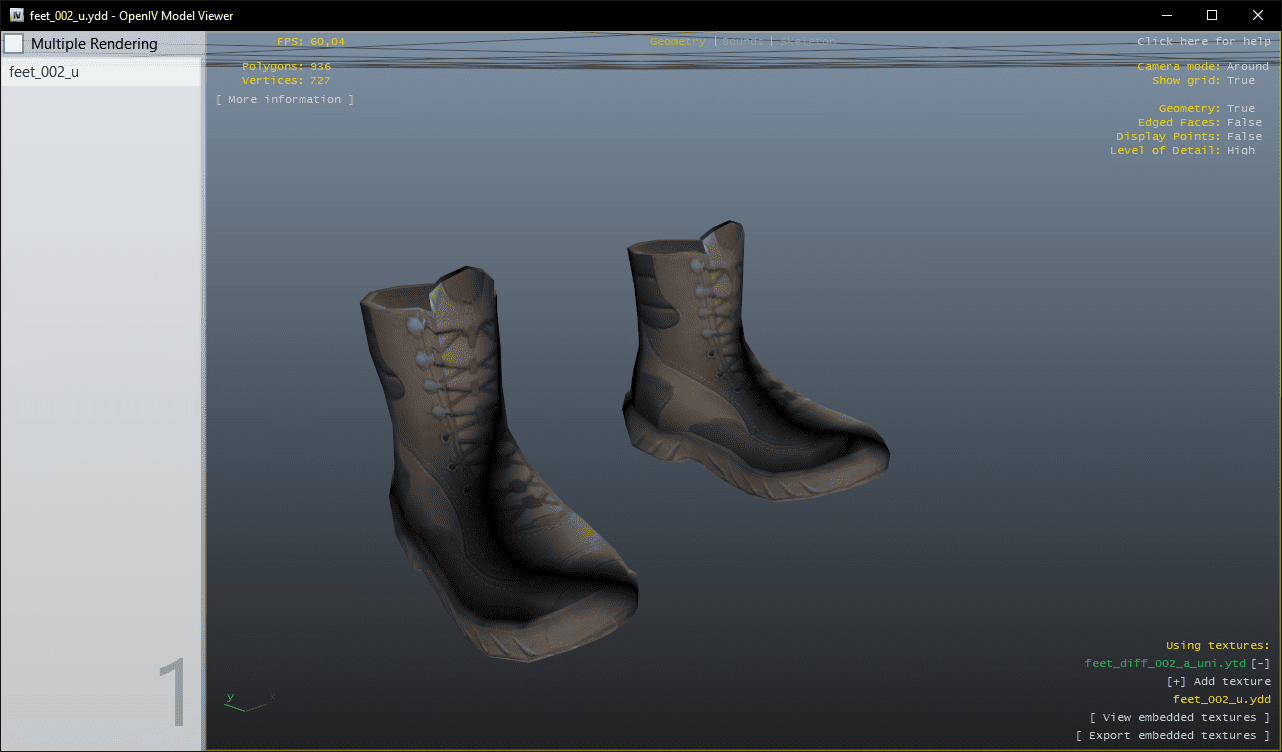The image size is (1282, 752).
Task: Open the Click here for help link
Action: coord(1203,42)
